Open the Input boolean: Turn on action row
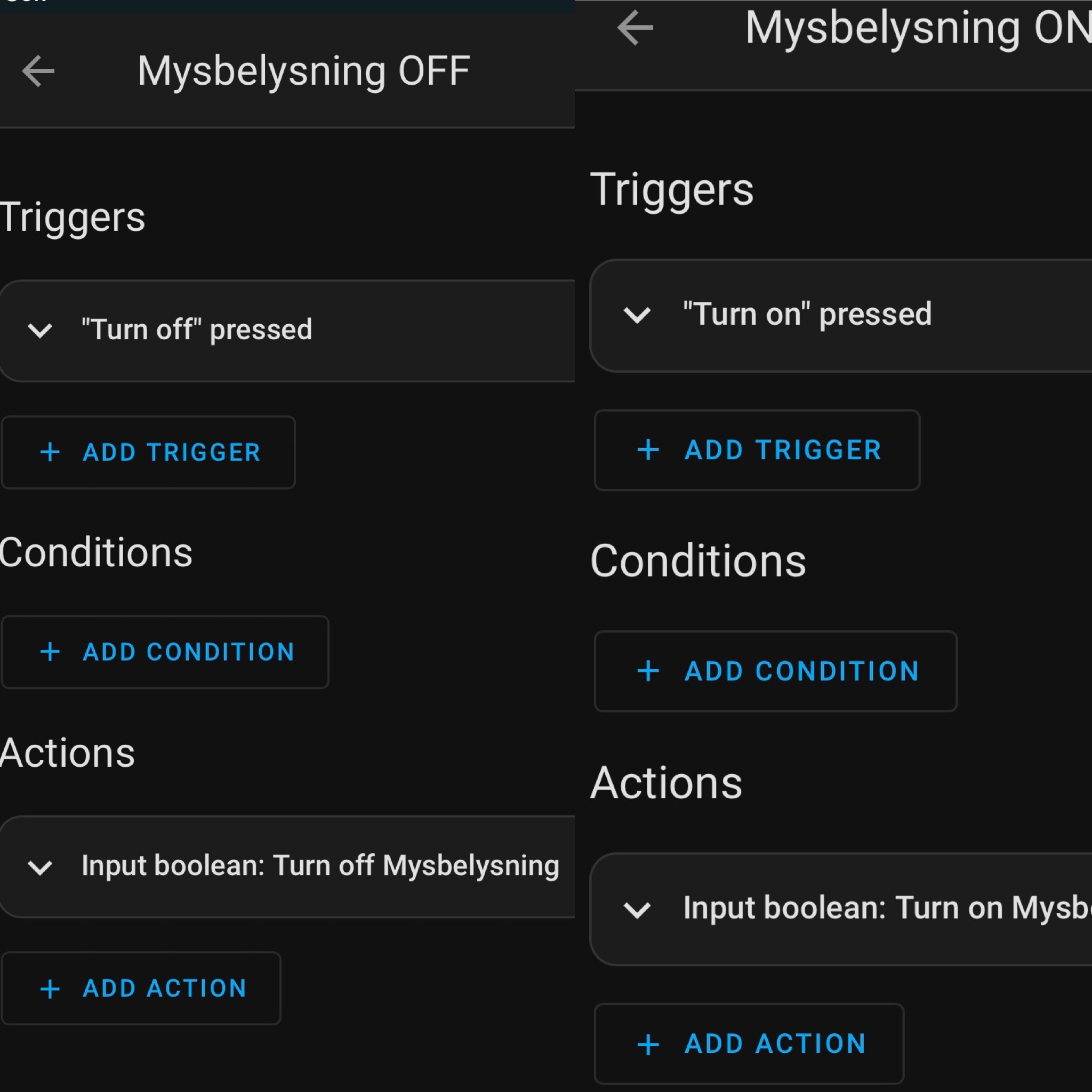Viewport: 1092px width, 1092px height. tap(882, 909)
